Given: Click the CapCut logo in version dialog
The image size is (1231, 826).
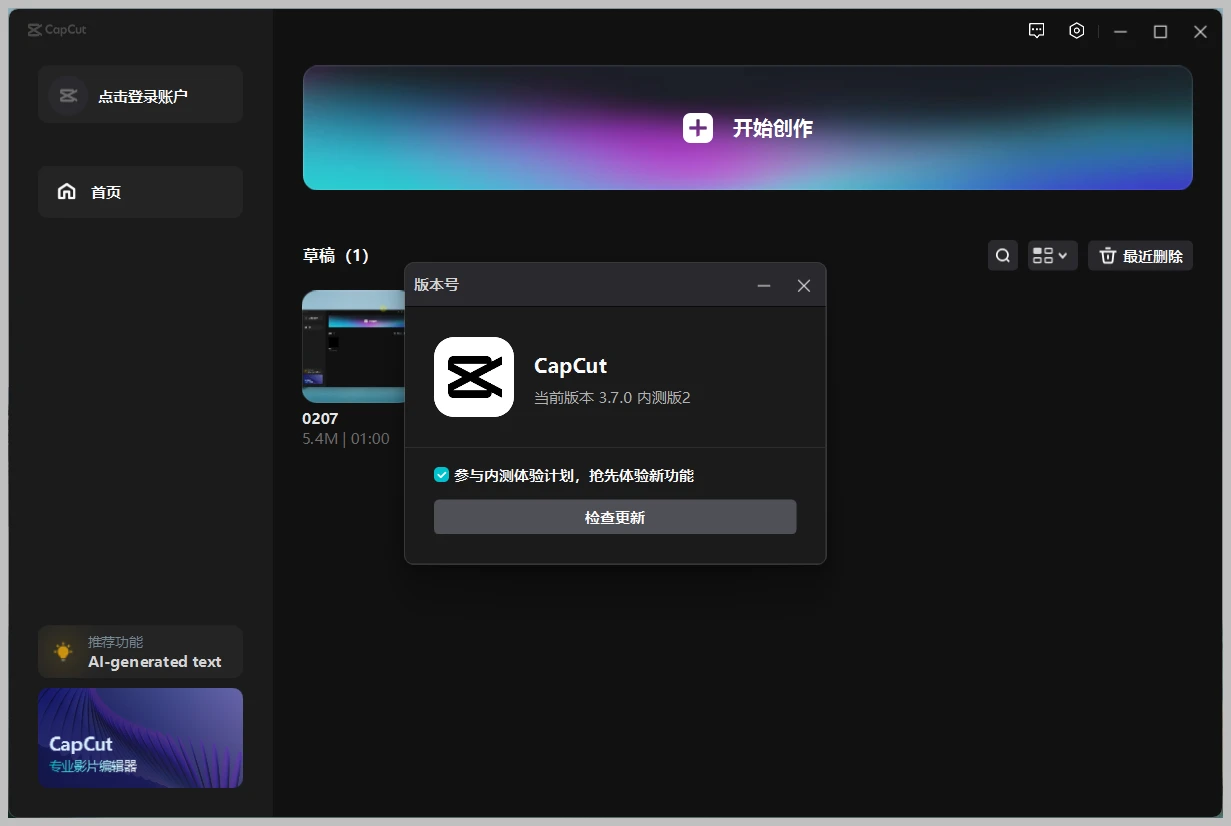Looking at the screenshot, I should pos(473,377).
